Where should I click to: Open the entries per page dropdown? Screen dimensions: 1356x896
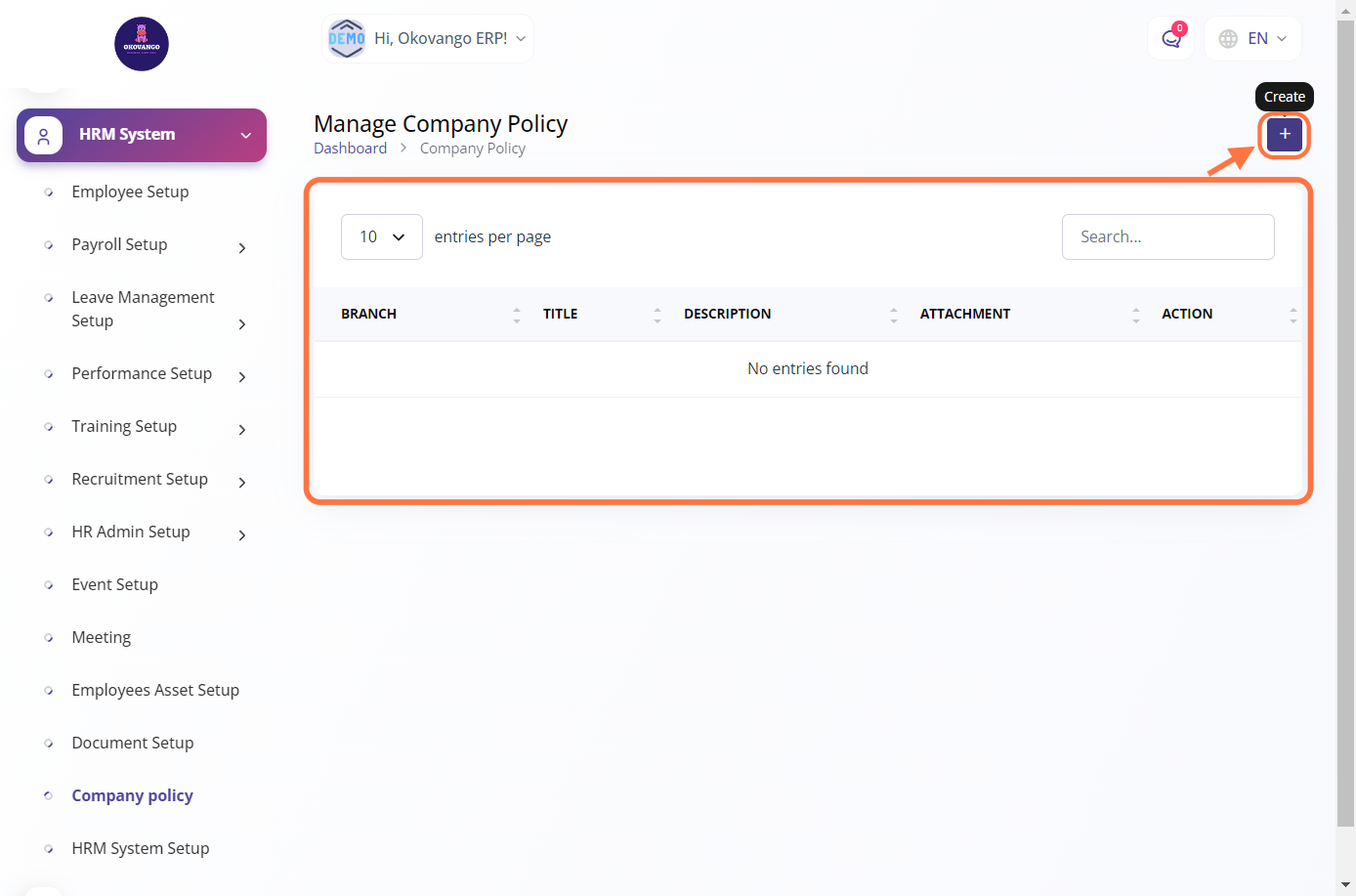381,237
